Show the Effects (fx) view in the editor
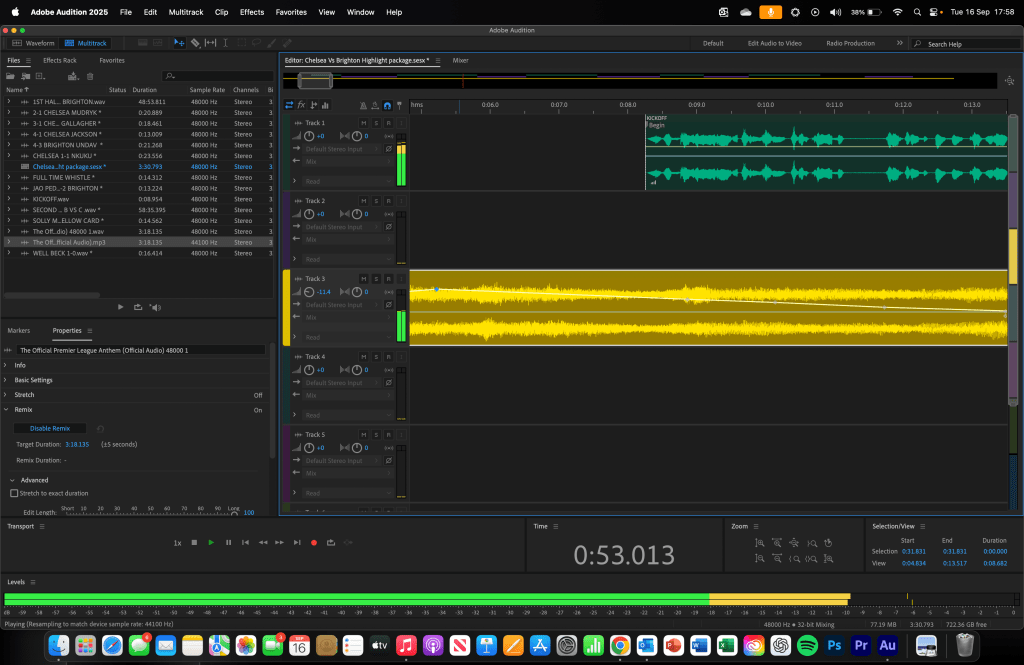Screen dimensions: 1024x665 [303, 105]
